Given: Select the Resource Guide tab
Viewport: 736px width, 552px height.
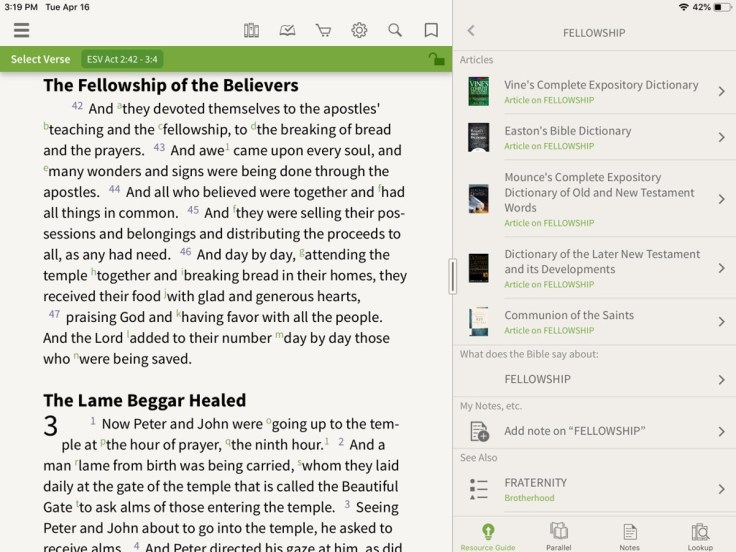Looking at the screenshot, I should coord(488,535).
